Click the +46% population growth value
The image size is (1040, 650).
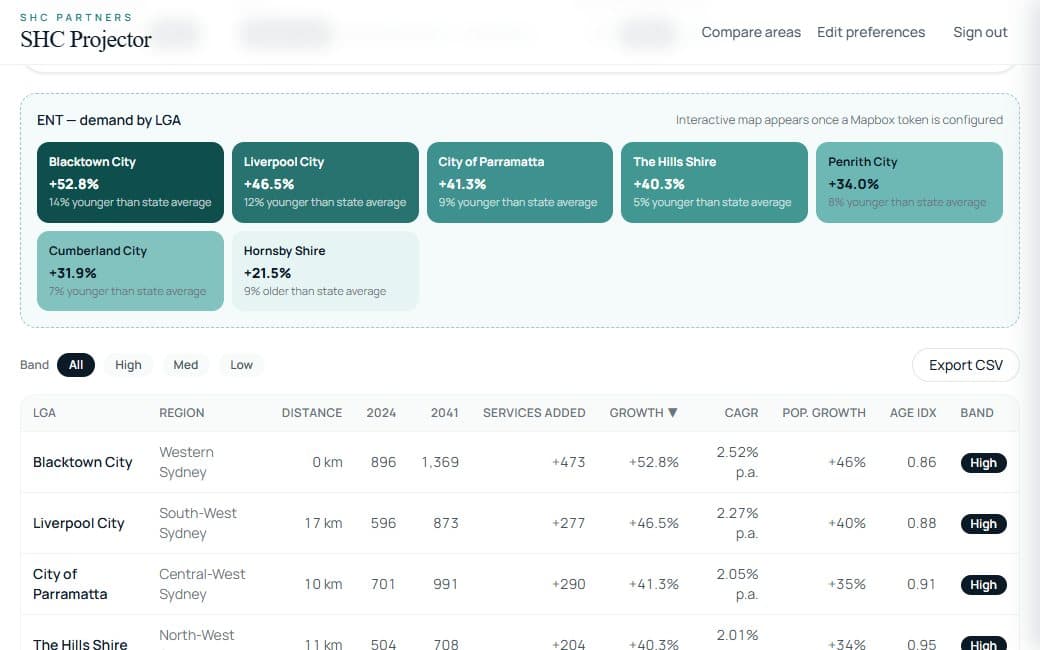847,462
